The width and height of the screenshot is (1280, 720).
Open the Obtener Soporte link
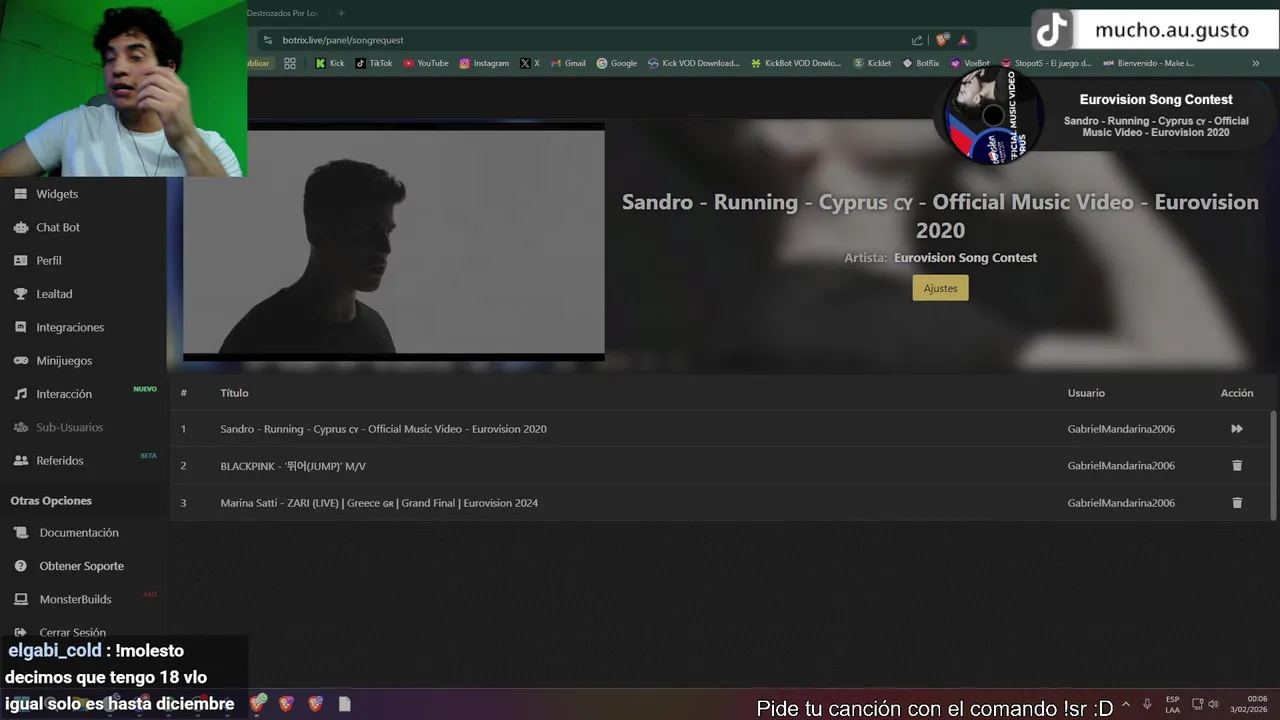(x=82, y=566)
